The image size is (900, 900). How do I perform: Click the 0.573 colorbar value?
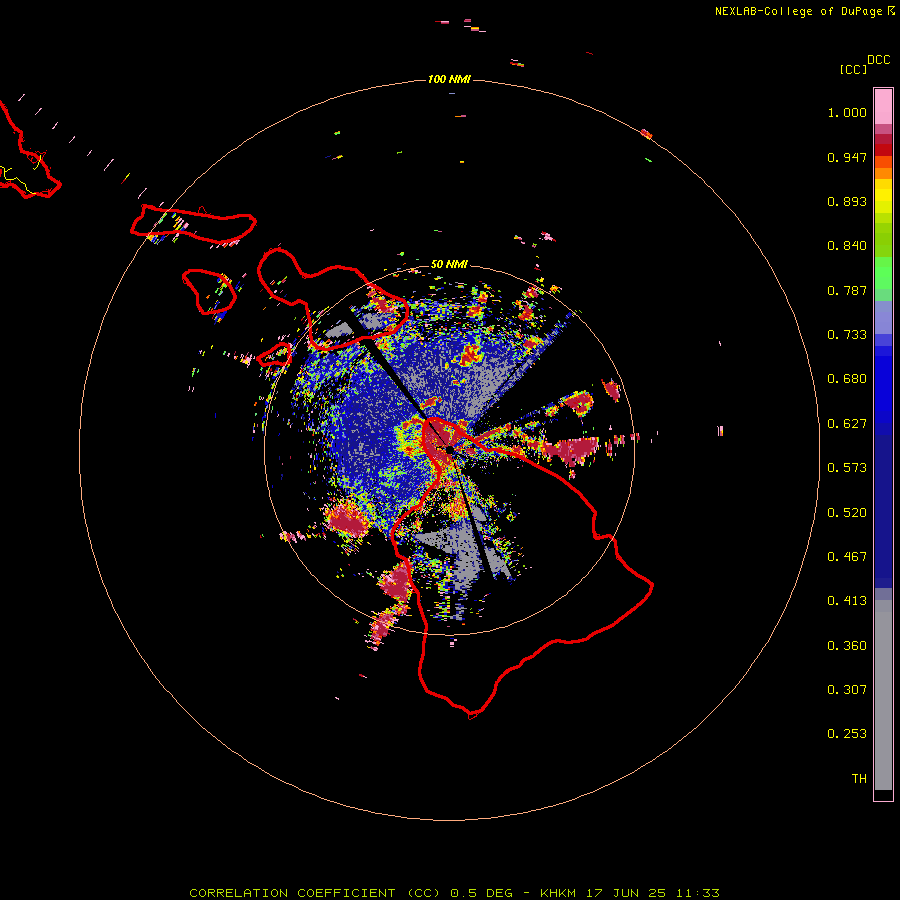pyautogui.click(x=847, y=468)
